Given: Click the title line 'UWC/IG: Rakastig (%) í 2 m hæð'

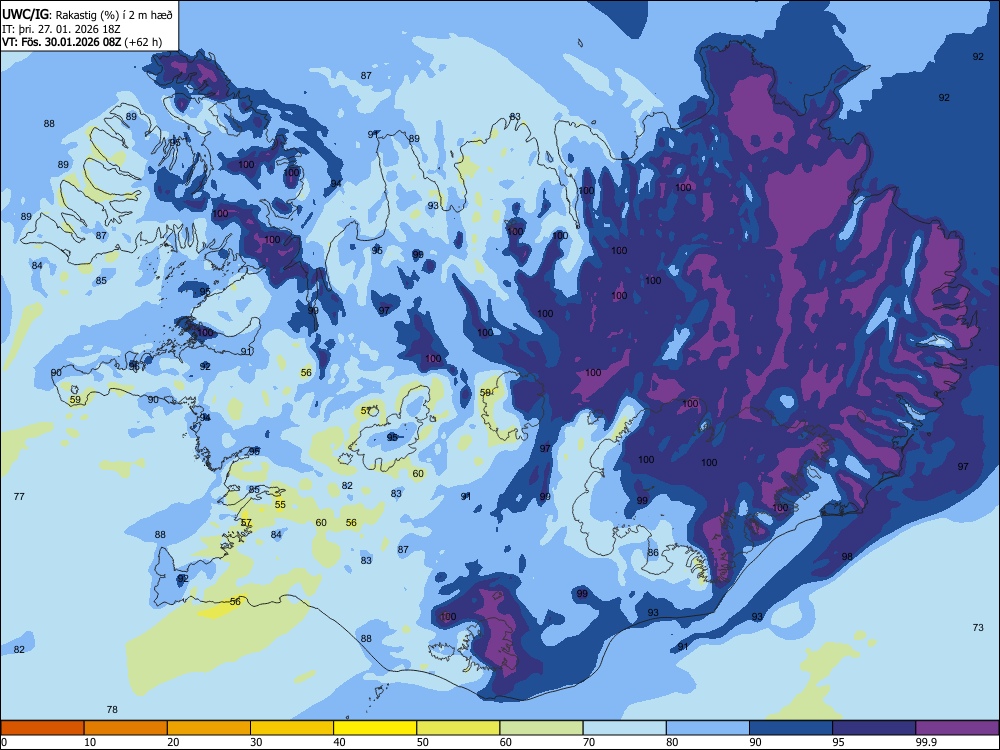Looking at the screenshot, I should [x=87, y=14].
